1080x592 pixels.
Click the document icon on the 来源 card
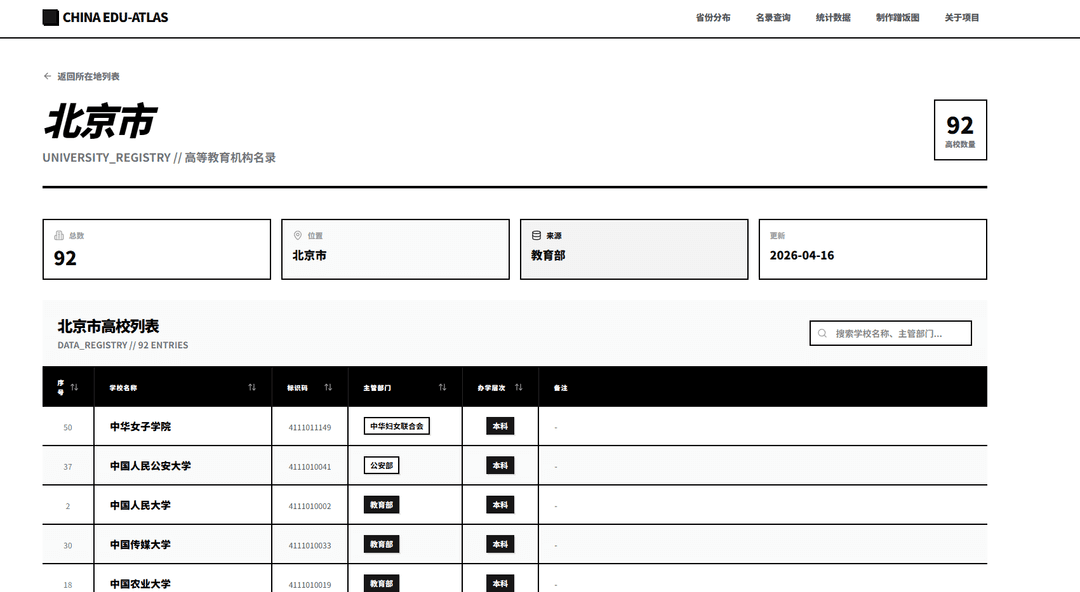(537, 234)
